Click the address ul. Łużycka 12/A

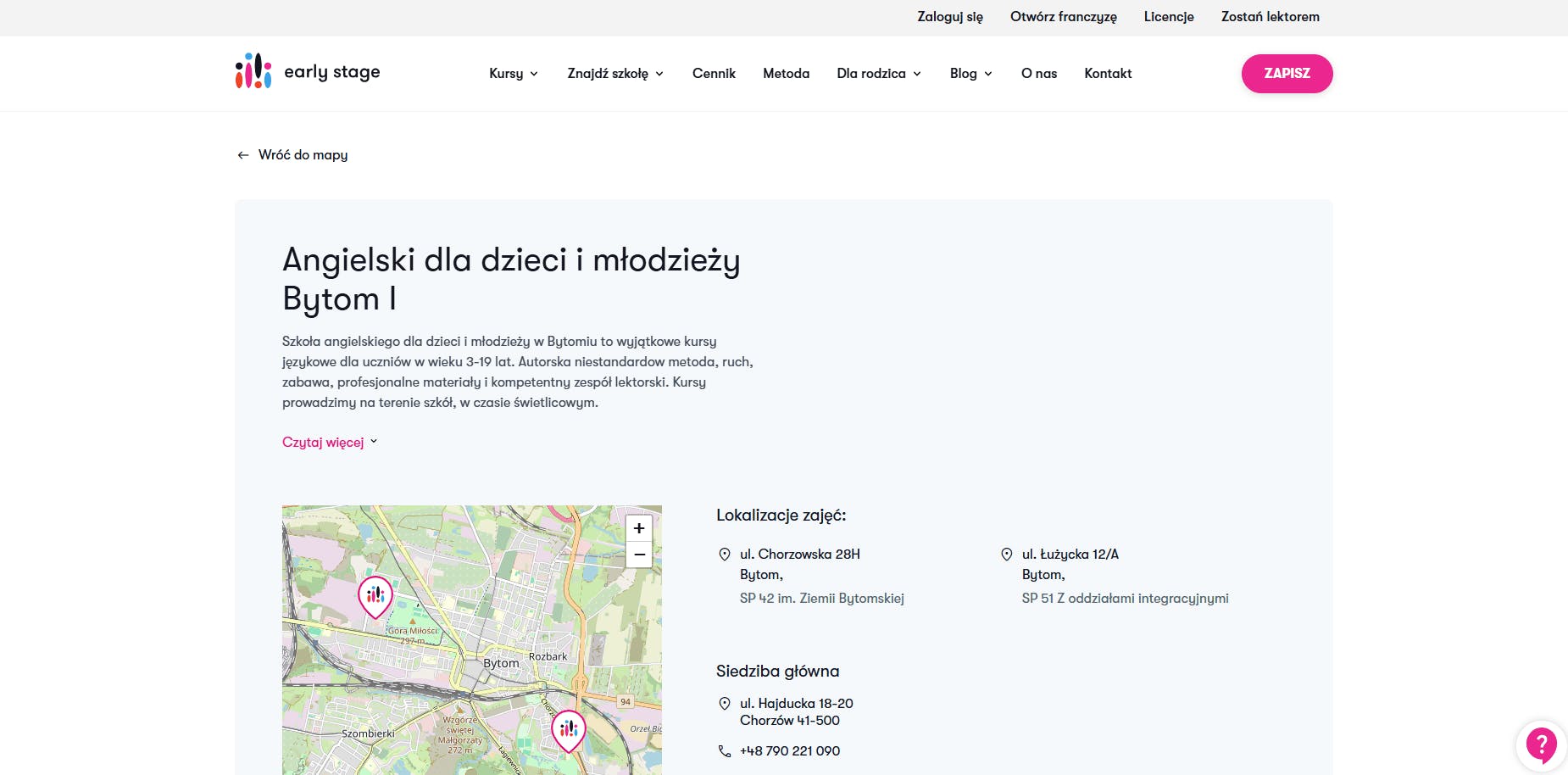1070,555
